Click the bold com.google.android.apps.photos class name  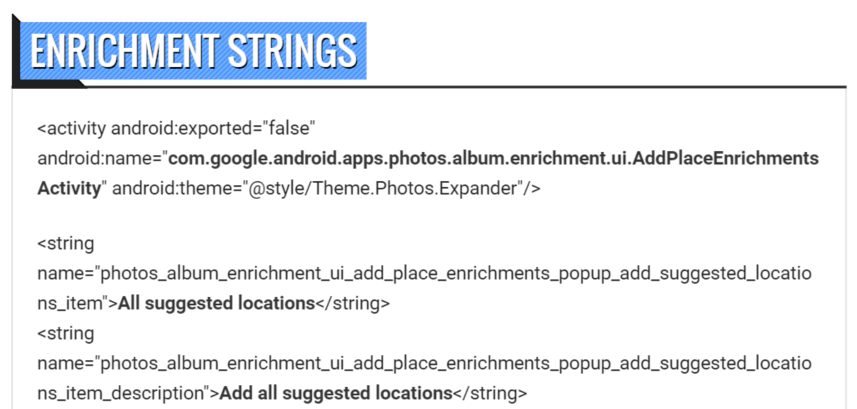tap(492, 158)
